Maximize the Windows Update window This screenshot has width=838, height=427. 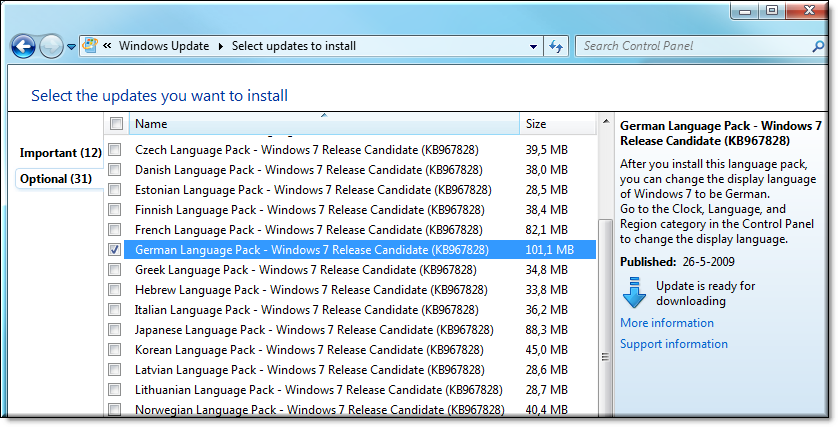point(772,10)
